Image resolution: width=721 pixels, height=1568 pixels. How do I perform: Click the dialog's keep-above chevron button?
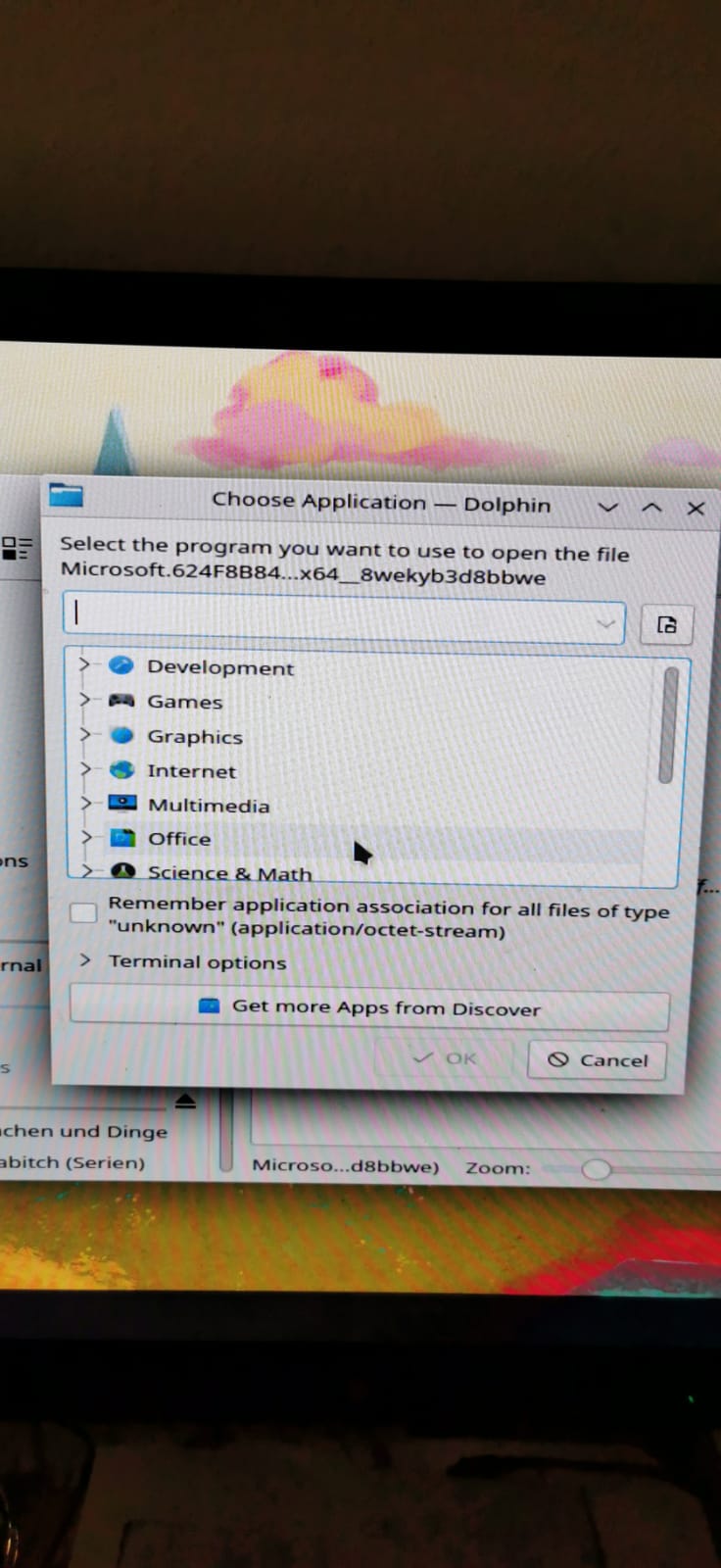click(651, 508)
